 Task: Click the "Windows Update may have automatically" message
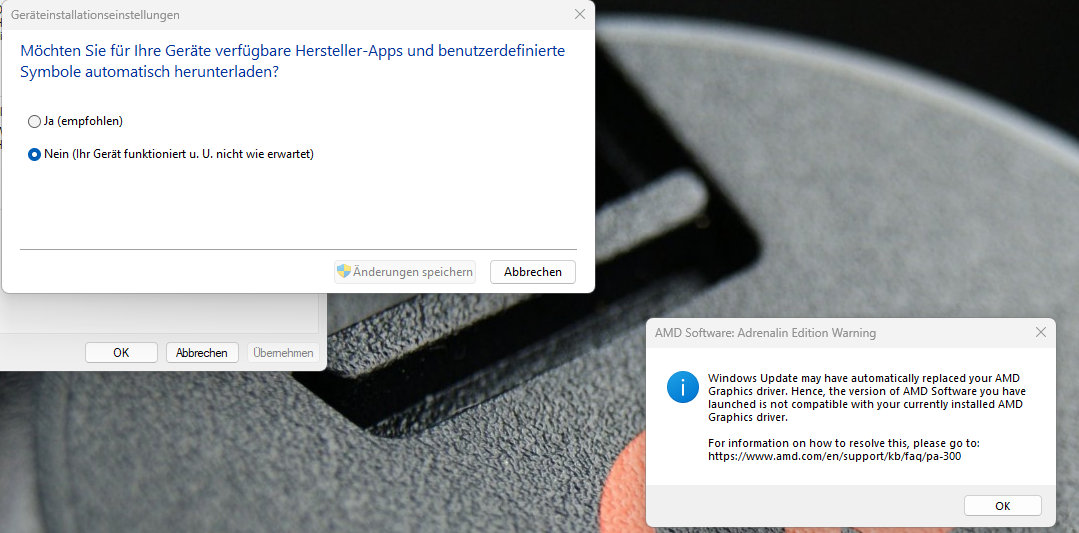[867, 398]
